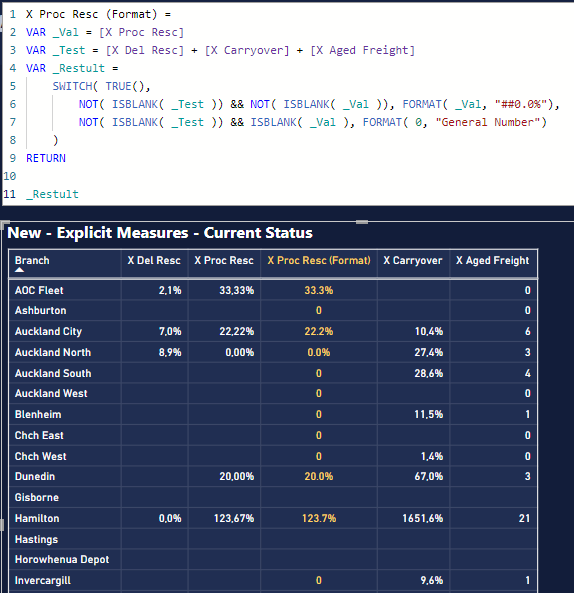
Task: Select the Auckland City branch row
Action: coord(273,331)
